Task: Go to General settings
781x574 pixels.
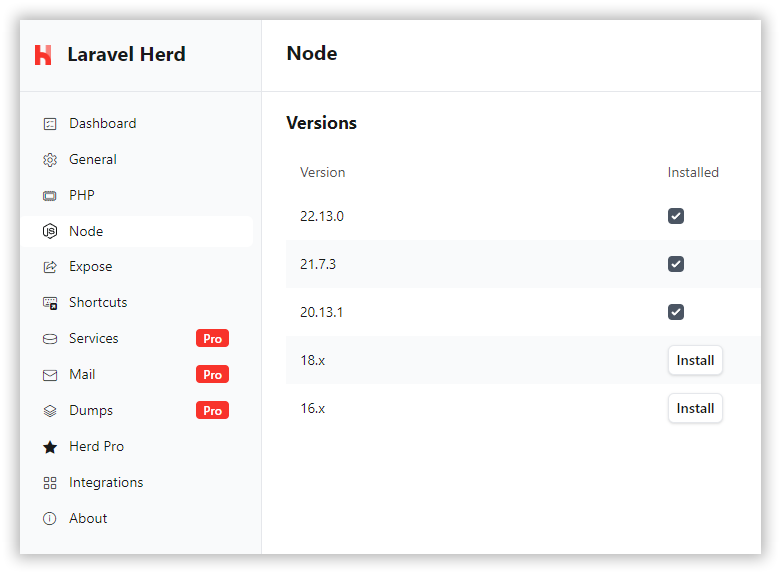Action: point(137,159)
